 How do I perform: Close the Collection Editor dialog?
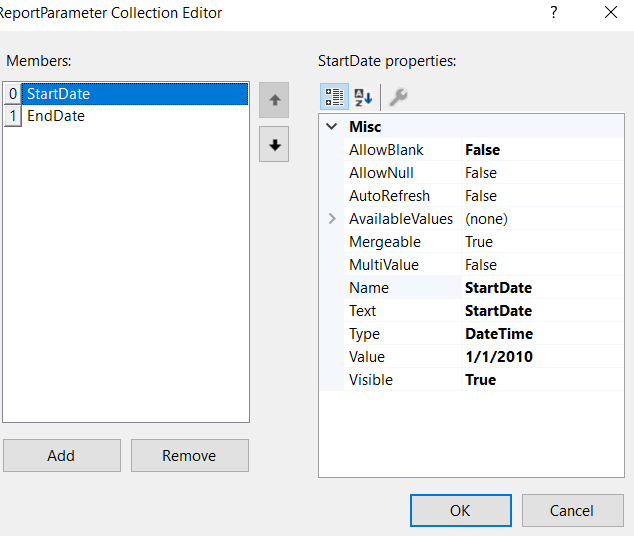[x=611, y=13]
